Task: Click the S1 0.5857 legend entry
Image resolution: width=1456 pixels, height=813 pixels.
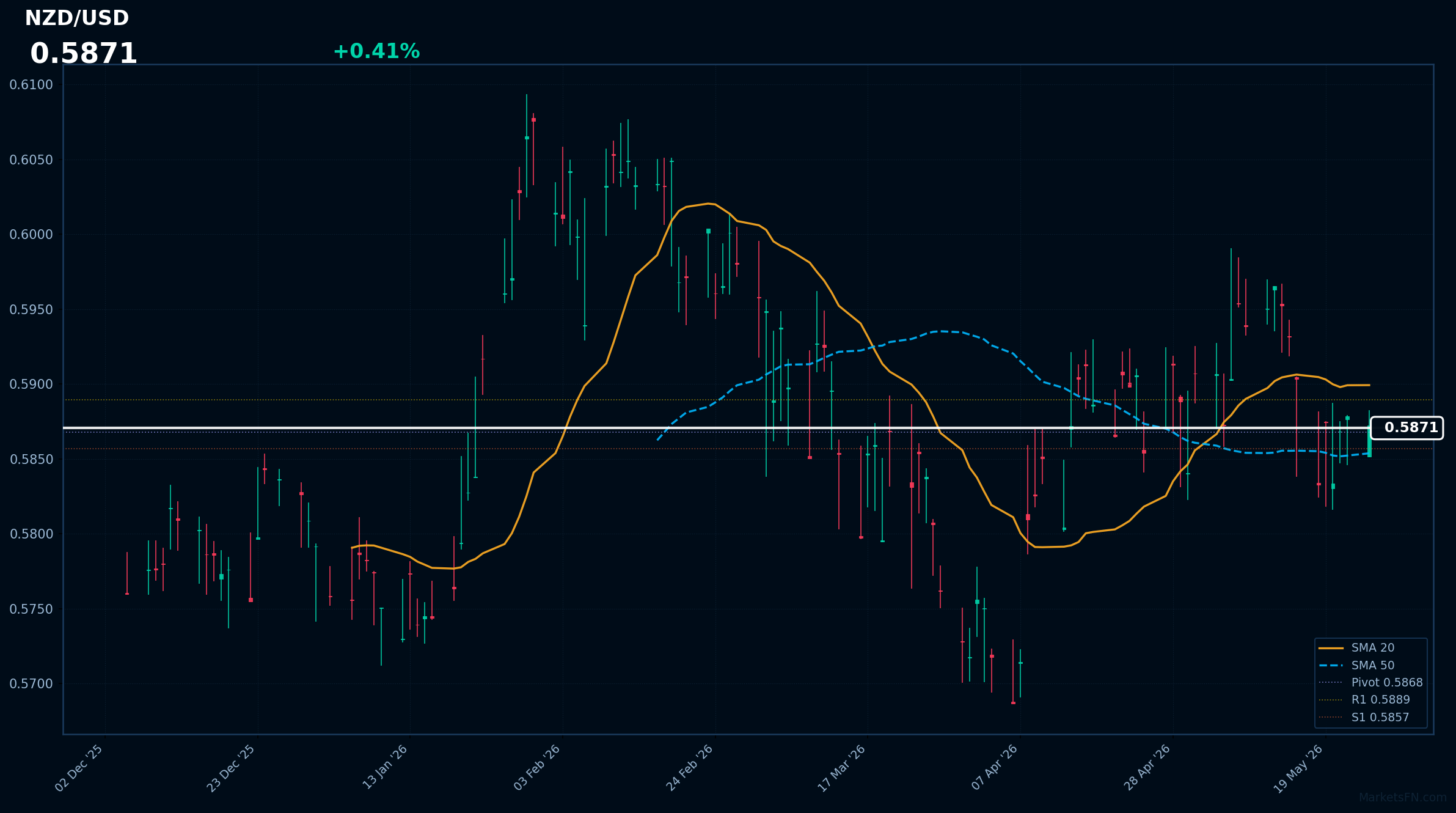Action: click(1364, 718)
